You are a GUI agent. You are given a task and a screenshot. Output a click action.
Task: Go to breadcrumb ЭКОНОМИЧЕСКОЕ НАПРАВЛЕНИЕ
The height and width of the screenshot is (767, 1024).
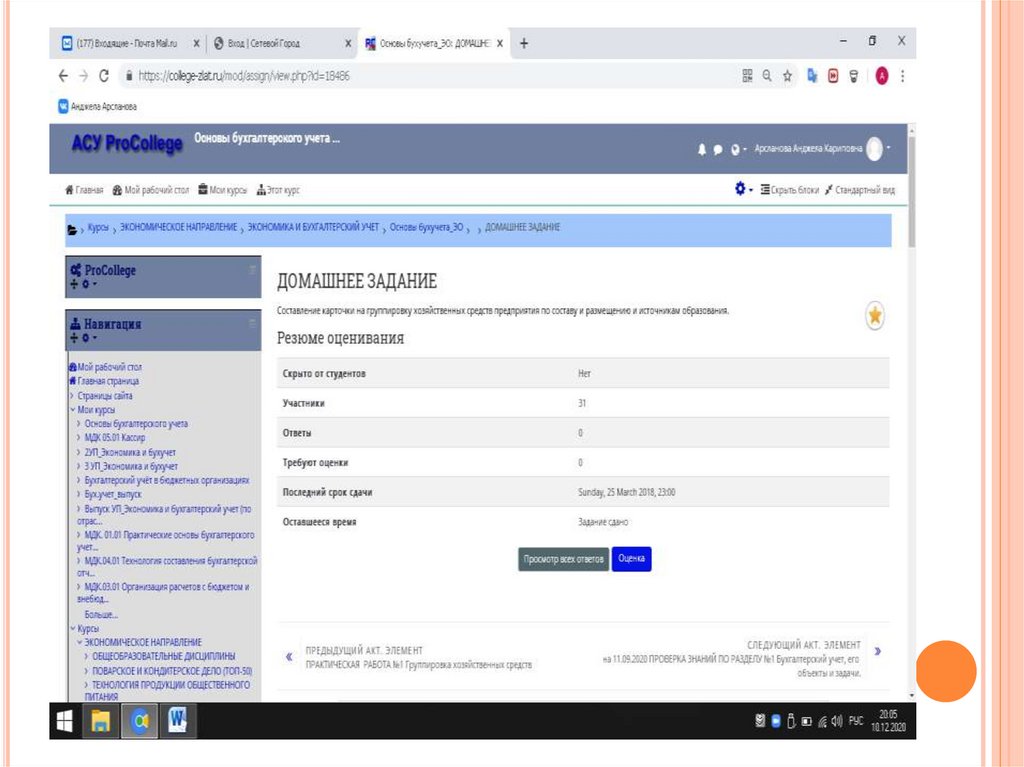pyautogui.click(x=178, y=227)
